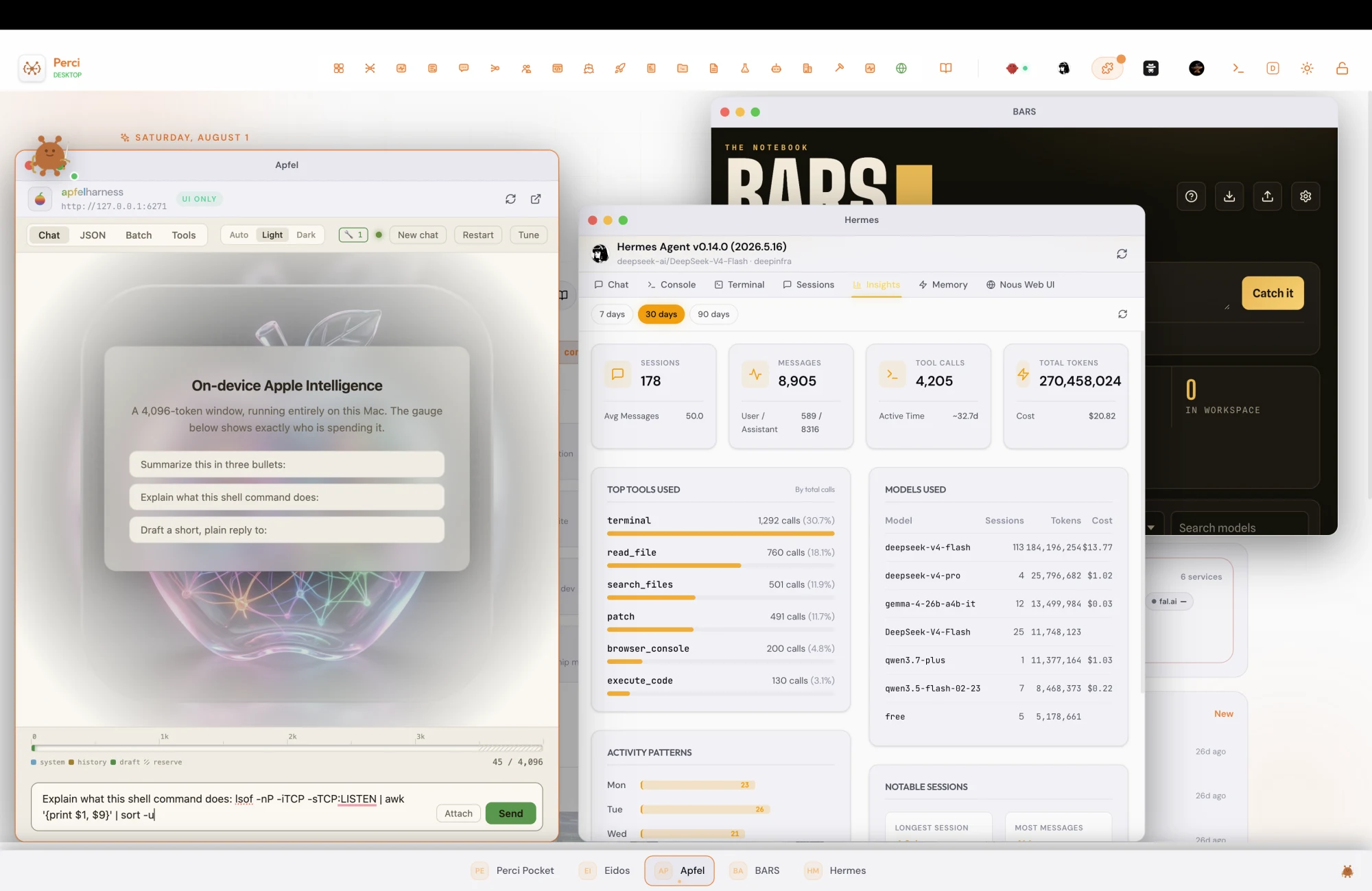Open the dropdown arrow beside Search models
Screen dimensions: 1372x891
(1151, 527)
